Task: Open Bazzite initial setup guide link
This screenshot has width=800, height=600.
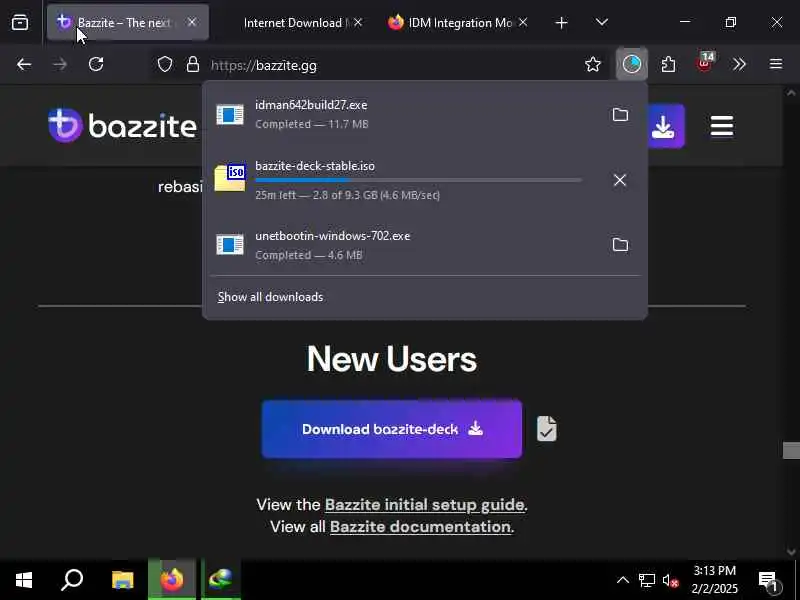Action: 424,505
